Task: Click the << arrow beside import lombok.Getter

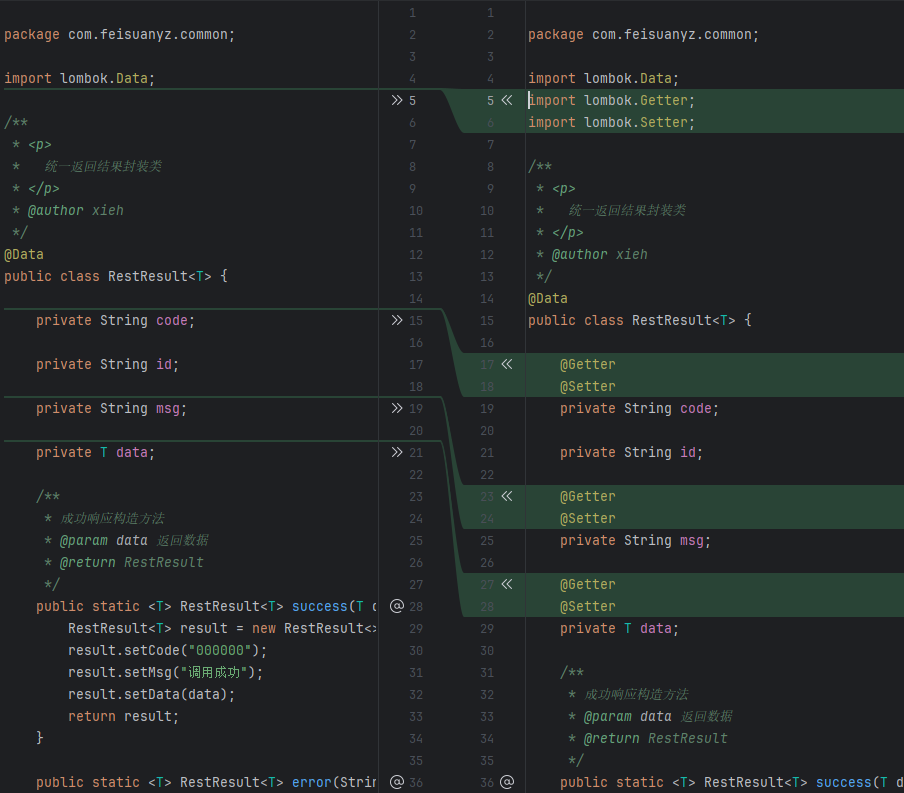Action: (506, 100)
